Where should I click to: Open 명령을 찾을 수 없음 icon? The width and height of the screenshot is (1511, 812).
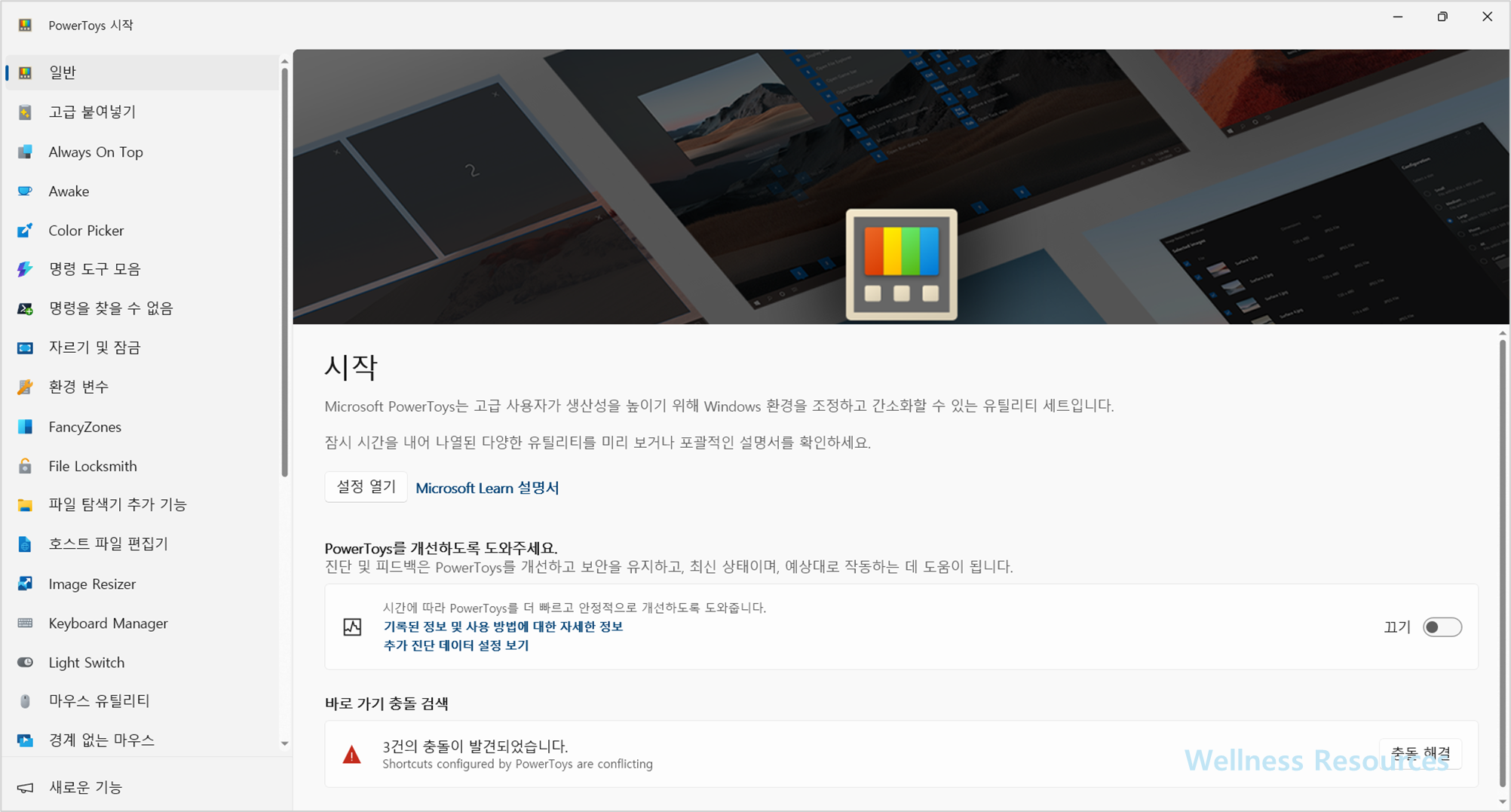click(25, 308)
